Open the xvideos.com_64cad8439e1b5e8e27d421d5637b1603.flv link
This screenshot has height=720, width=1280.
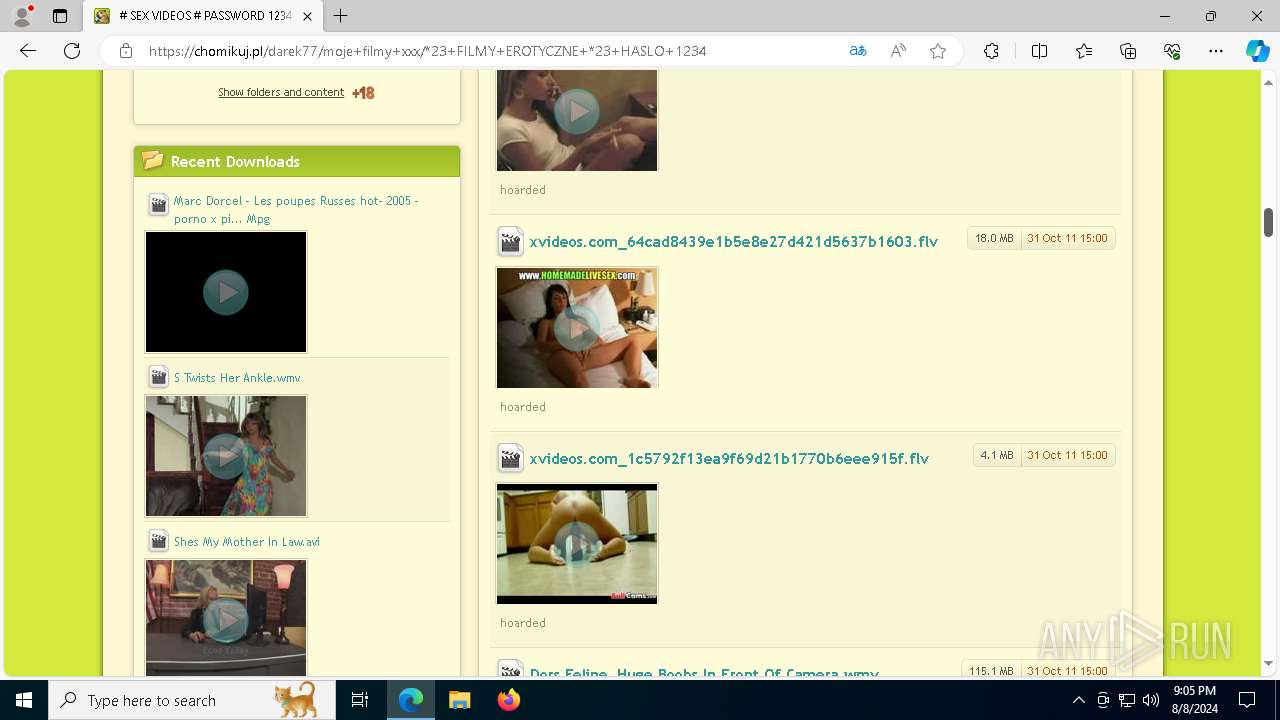pos(734,241)
